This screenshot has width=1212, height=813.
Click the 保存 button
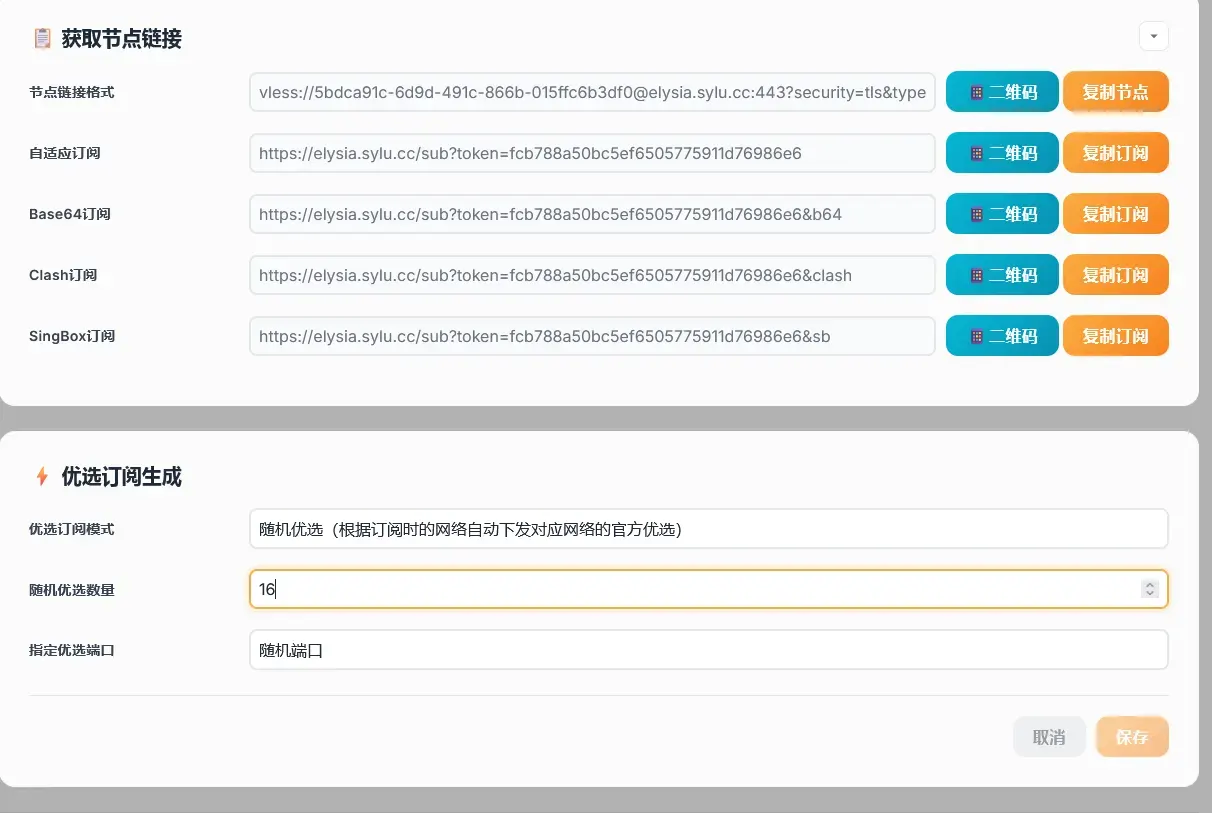(x=1132, y=737)
